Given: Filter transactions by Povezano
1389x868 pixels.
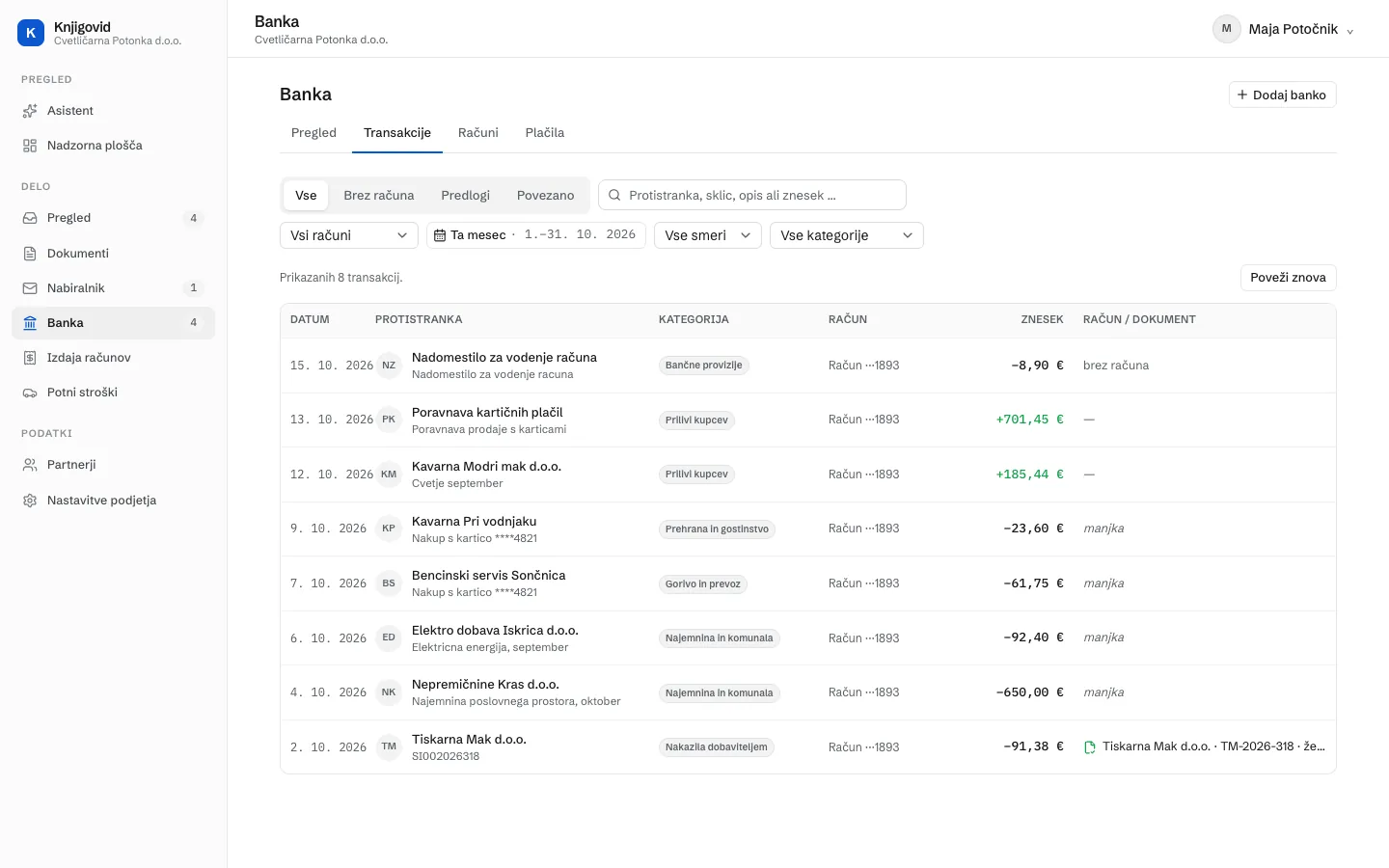Looking at the screenshot, I should coord(546,195).
